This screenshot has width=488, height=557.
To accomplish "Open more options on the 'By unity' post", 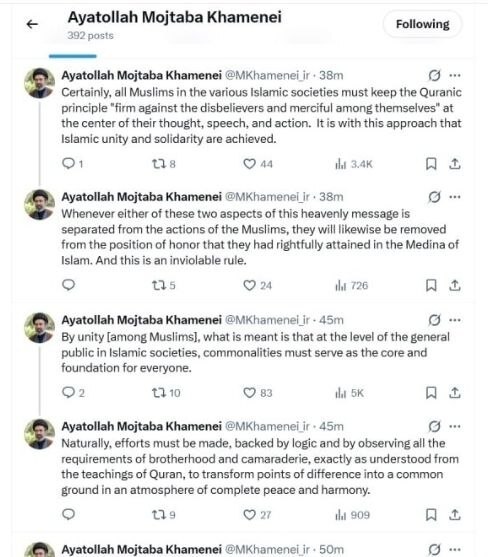I will [x=455, y=320].
